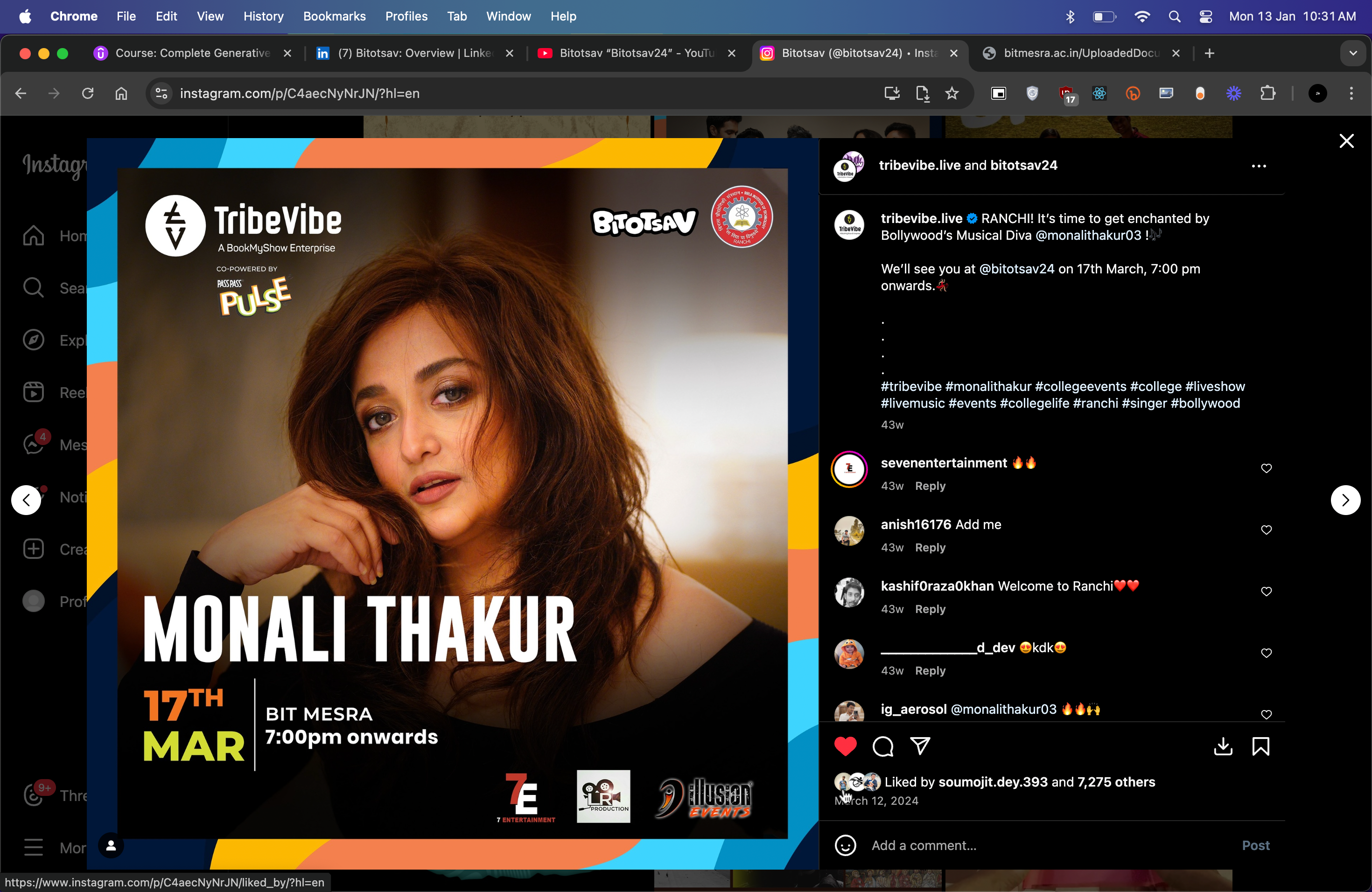Like anish16176's comment

pyautogui.click(x=1266, y=530)
